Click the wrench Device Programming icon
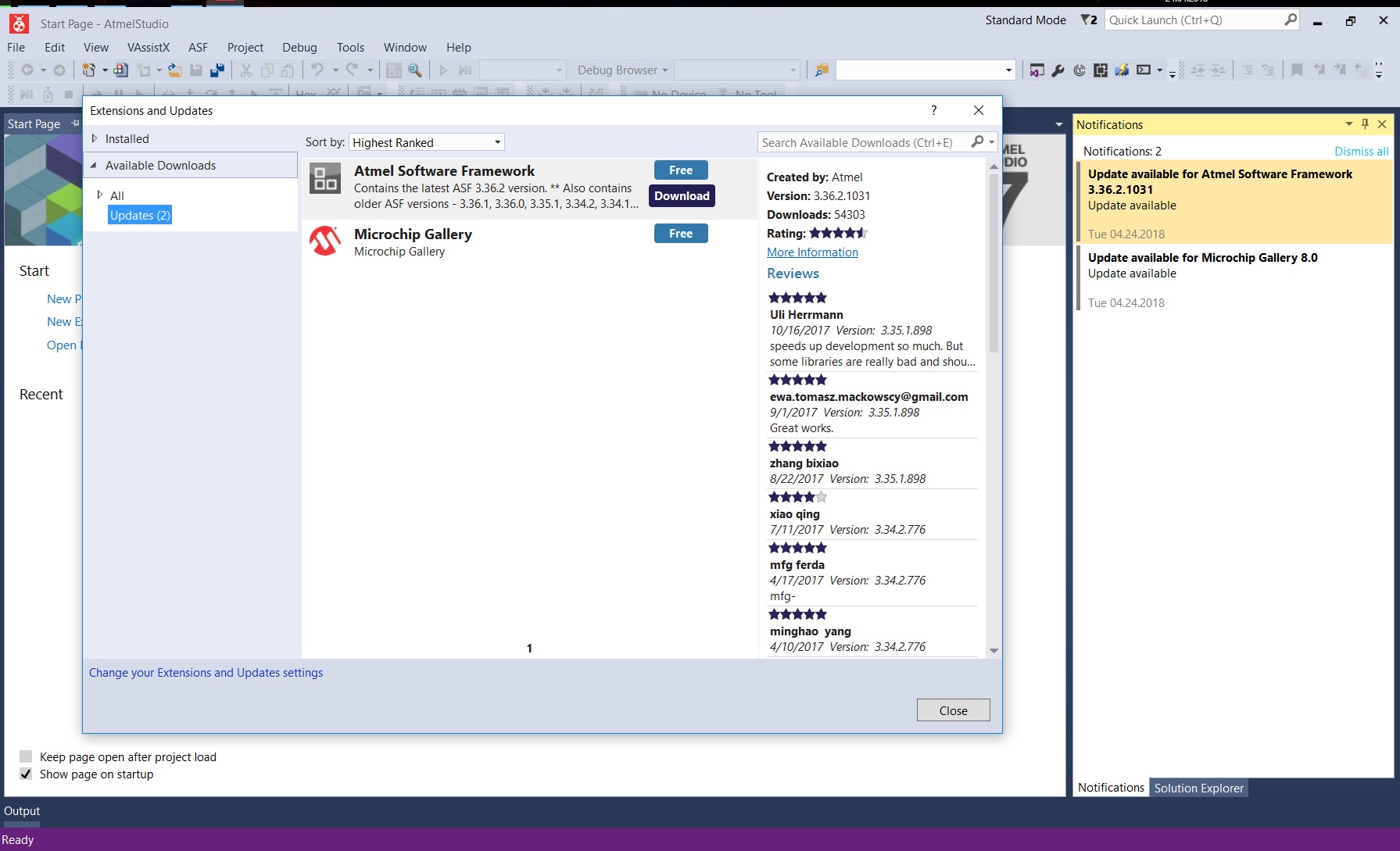 (1058, 70)
